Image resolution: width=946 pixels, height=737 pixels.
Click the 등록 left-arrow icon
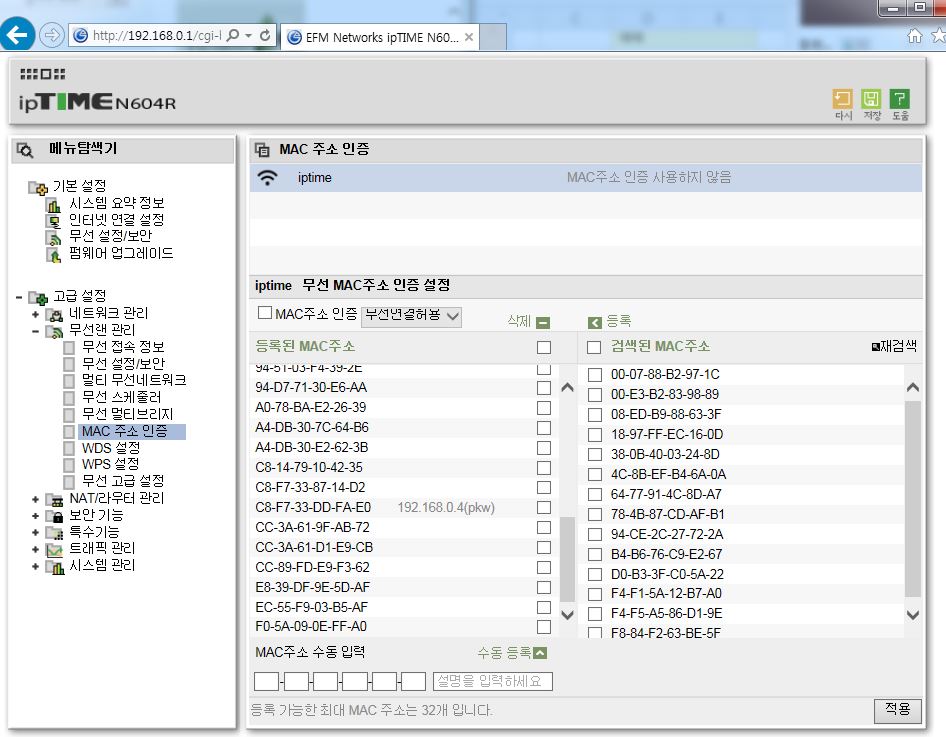point(595,323)
